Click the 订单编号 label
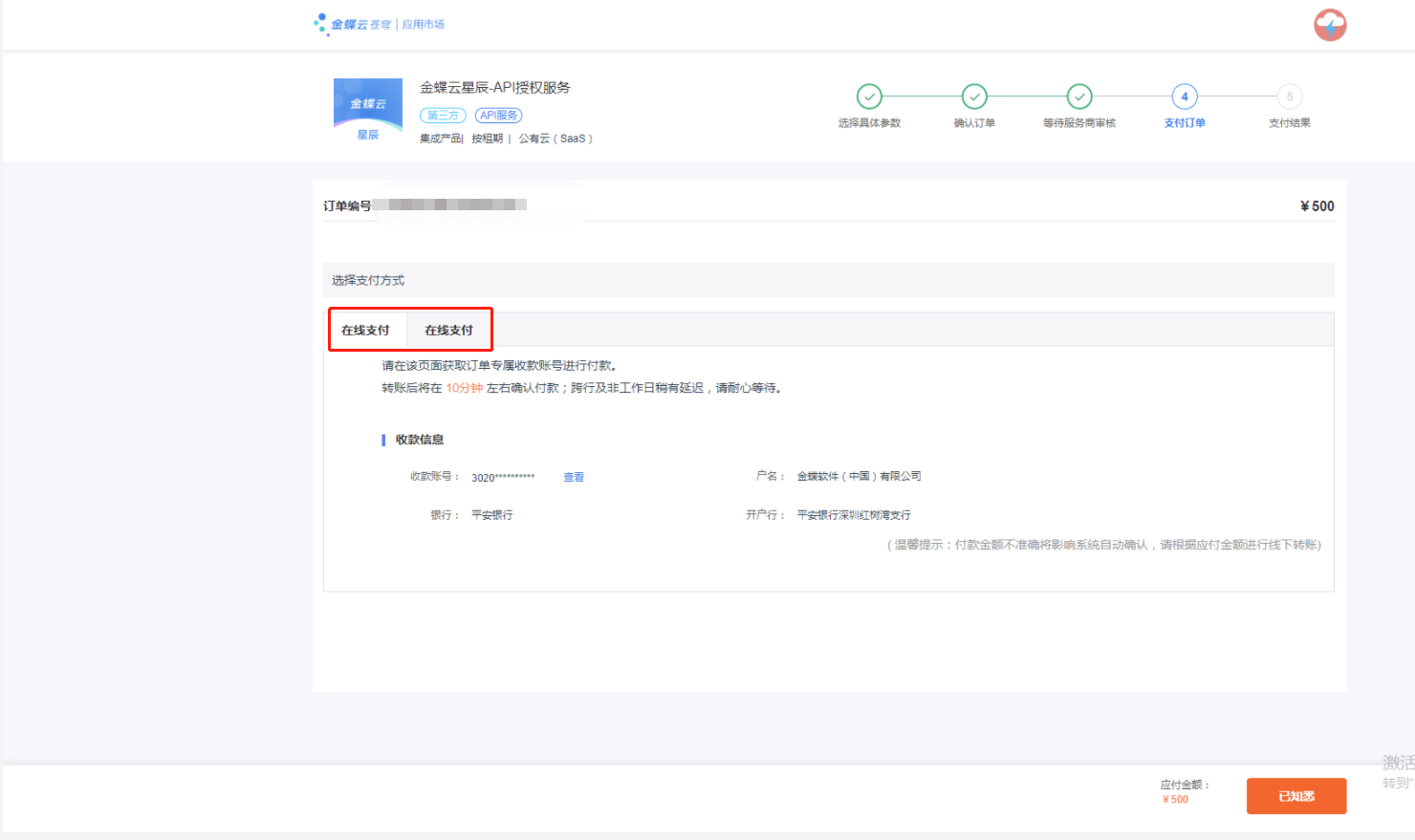Image resolution: width=1415 pixels, height=840 pixels. coord(347,205)
